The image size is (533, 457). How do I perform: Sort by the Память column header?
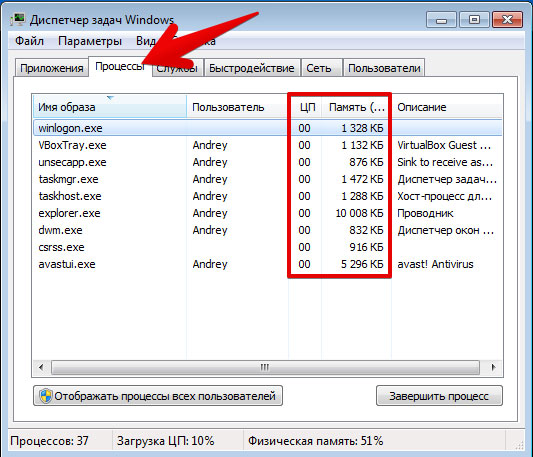pyautogui.click(x=356, y=107)
